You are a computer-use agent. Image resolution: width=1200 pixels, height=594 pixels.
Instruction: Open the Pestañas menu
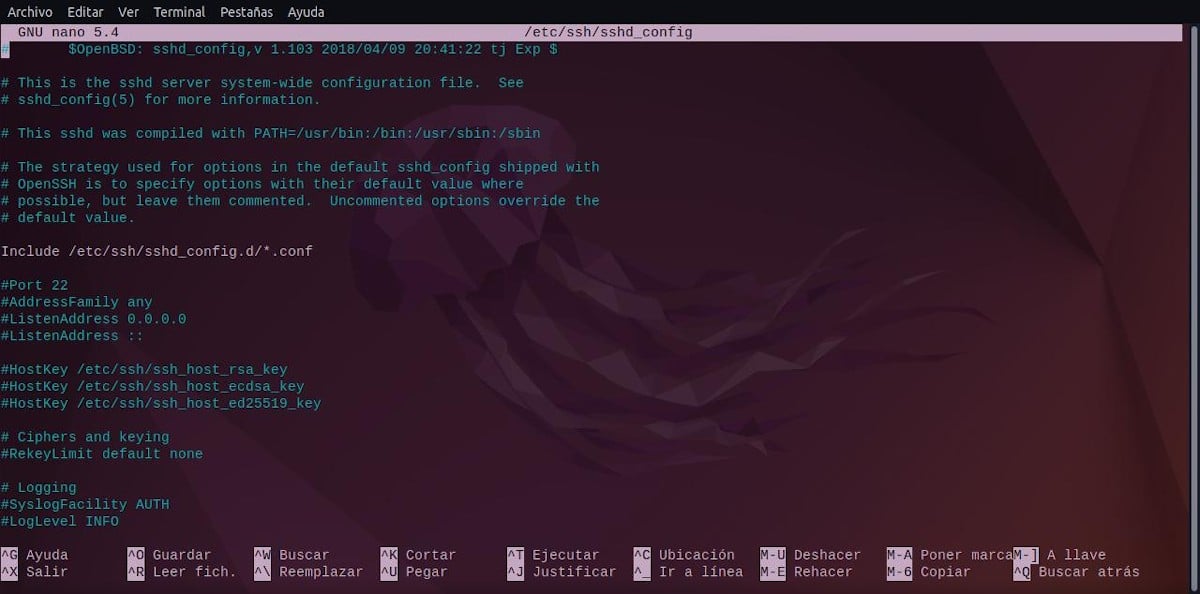tap(245, 12)
